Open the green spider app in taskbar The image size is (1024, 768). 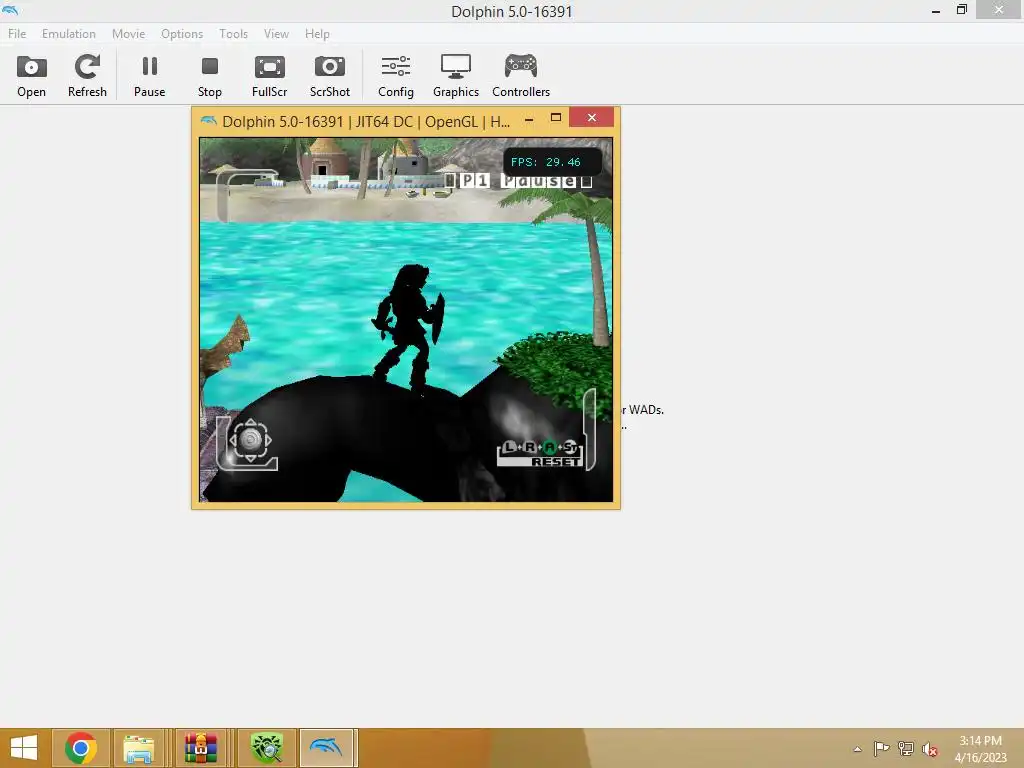point(267,748)
